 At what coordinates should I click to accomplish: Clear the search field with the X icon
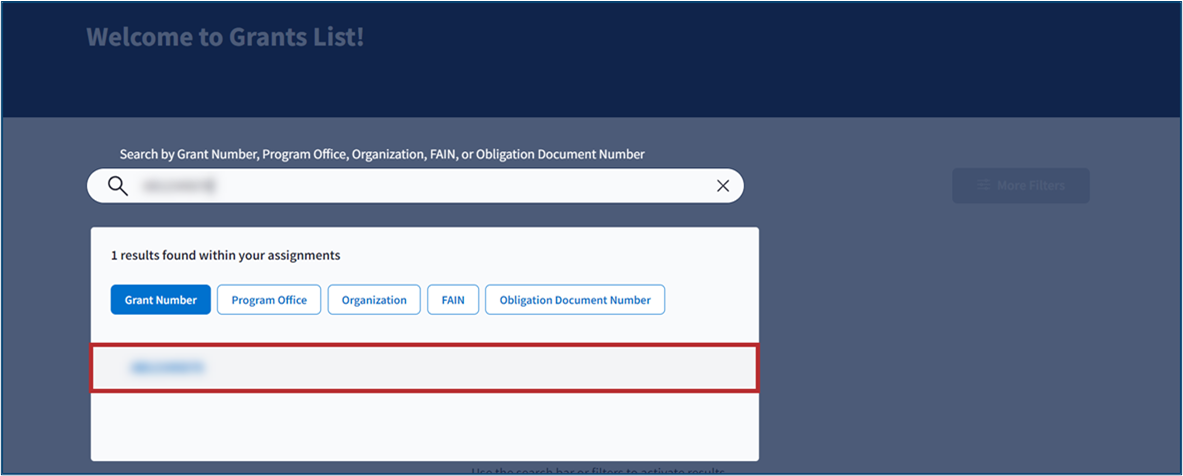click(x=722, y=186)
